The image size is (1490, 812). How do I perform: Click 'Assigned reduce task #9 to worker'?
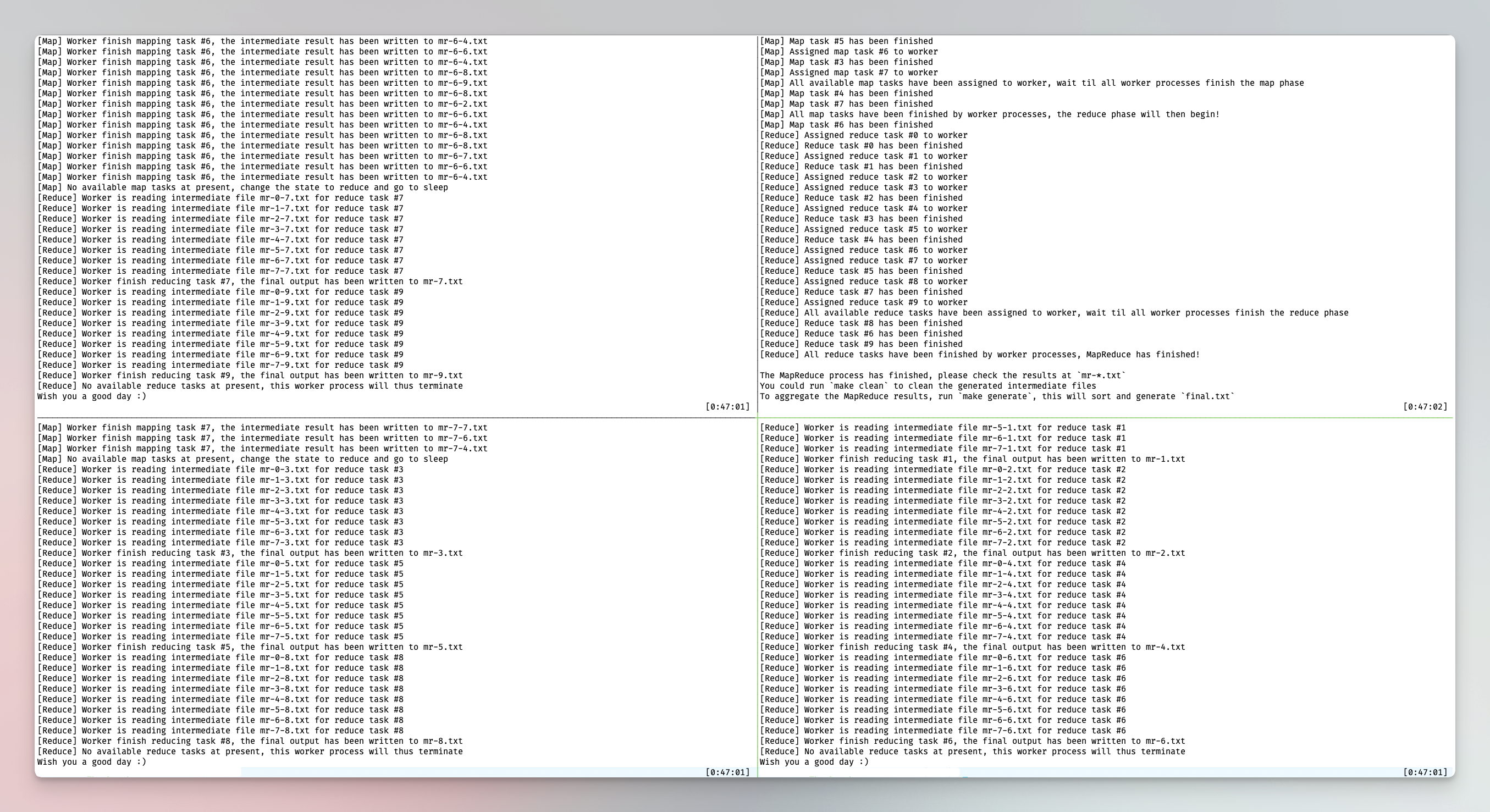click(864, 302)
